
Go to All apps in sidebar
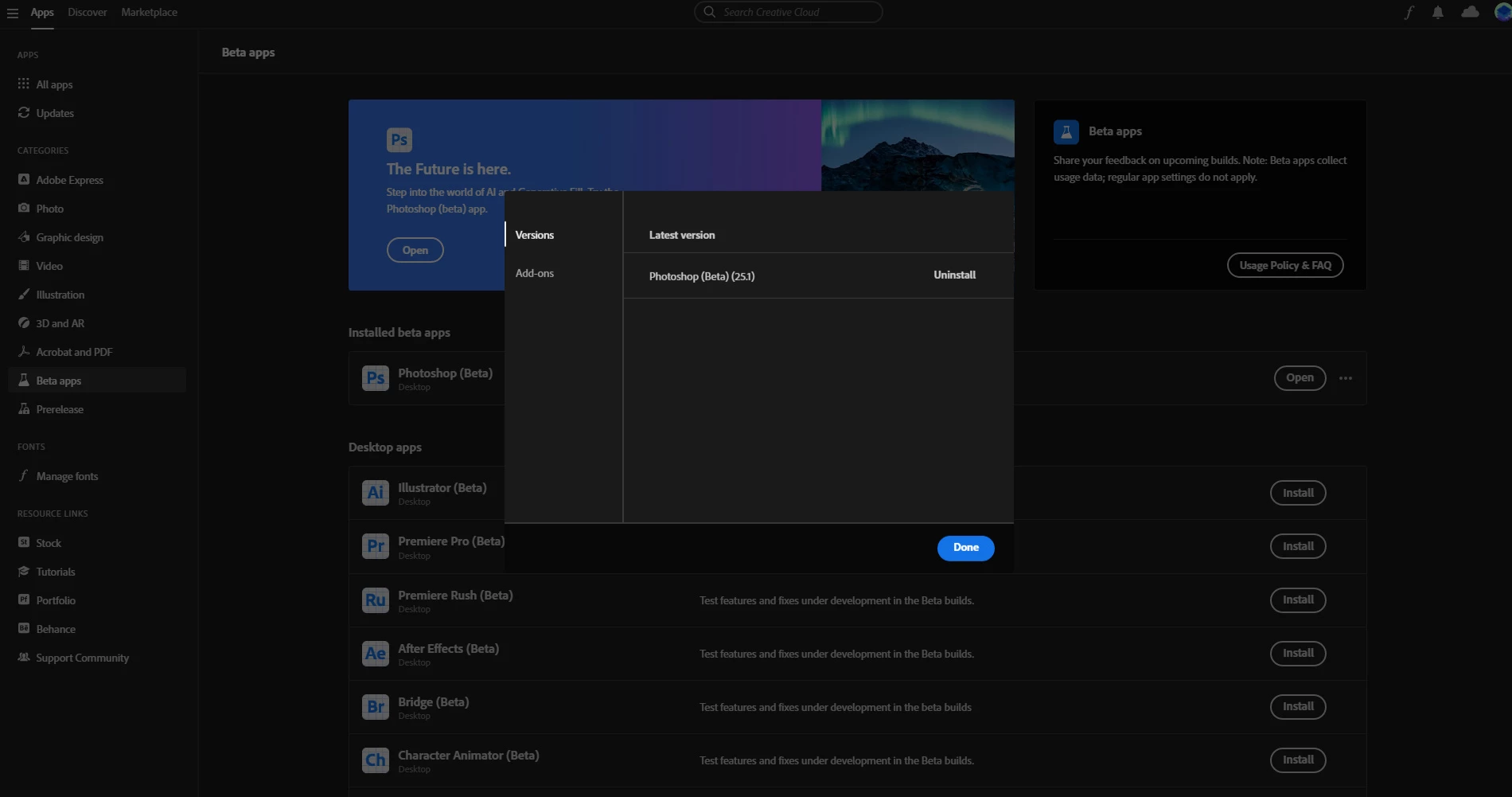[97, 84]
